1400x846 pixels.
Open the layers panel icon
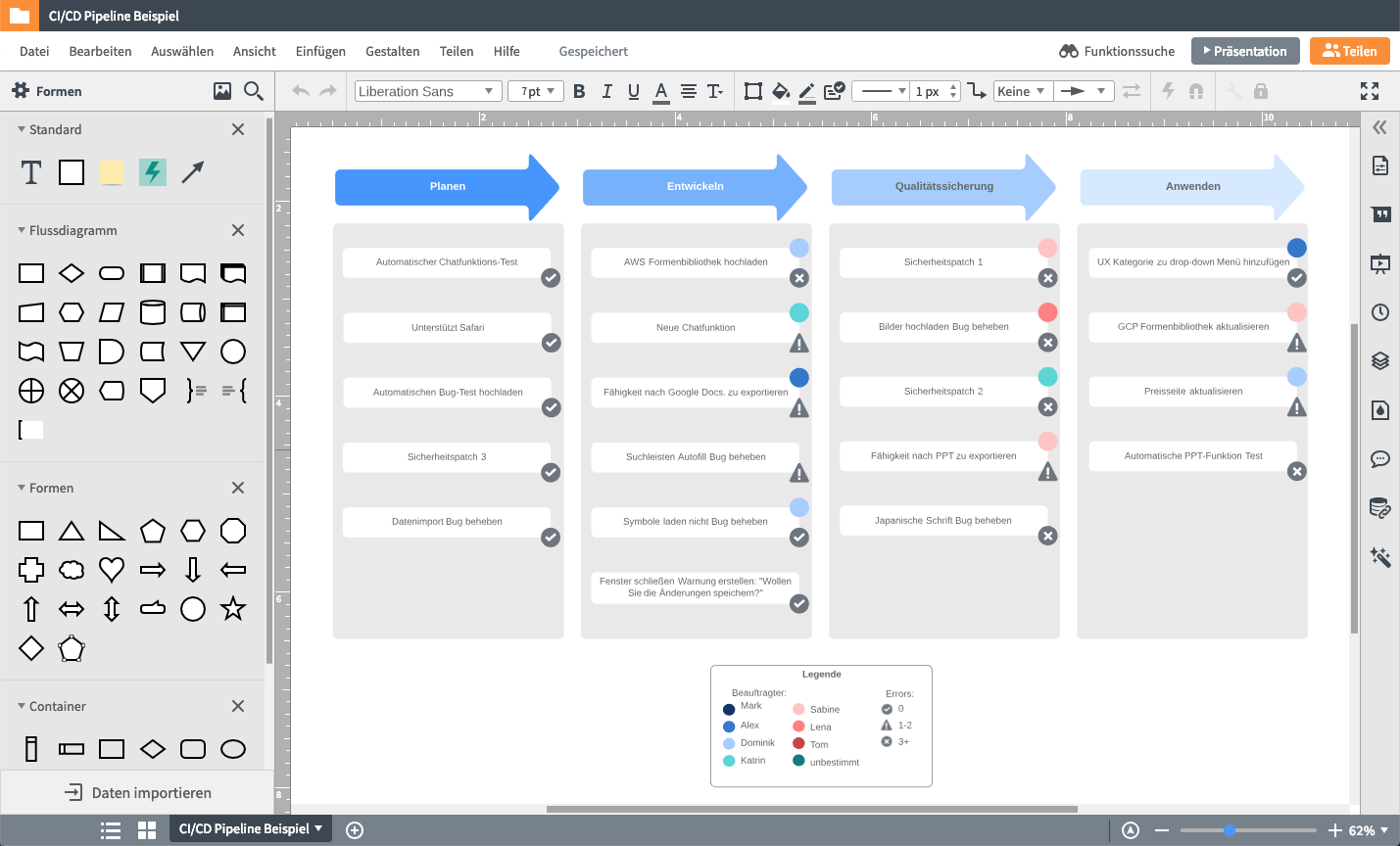click(1380, 360)
